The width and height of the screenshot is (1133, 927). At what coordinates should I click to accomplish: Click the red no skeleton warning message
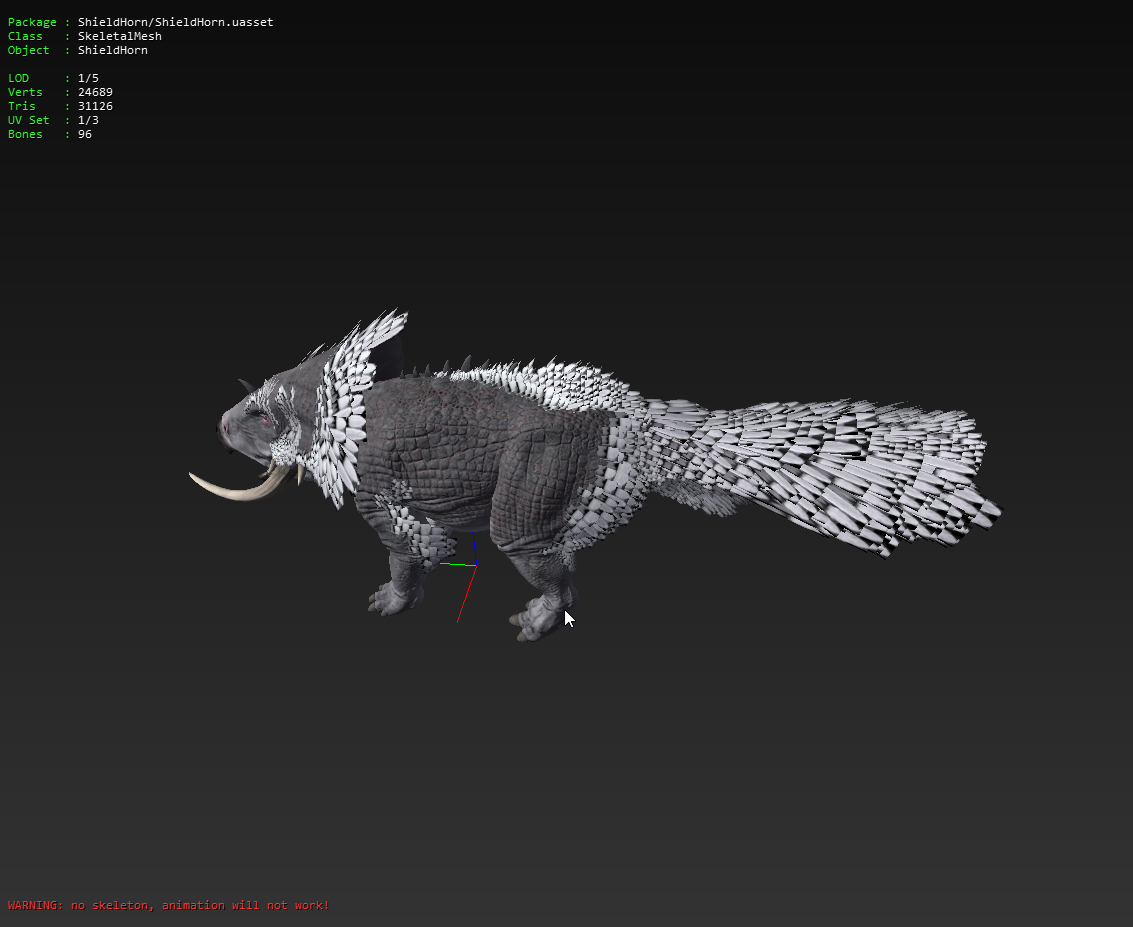pyautogui.click(x=168, y=905)
